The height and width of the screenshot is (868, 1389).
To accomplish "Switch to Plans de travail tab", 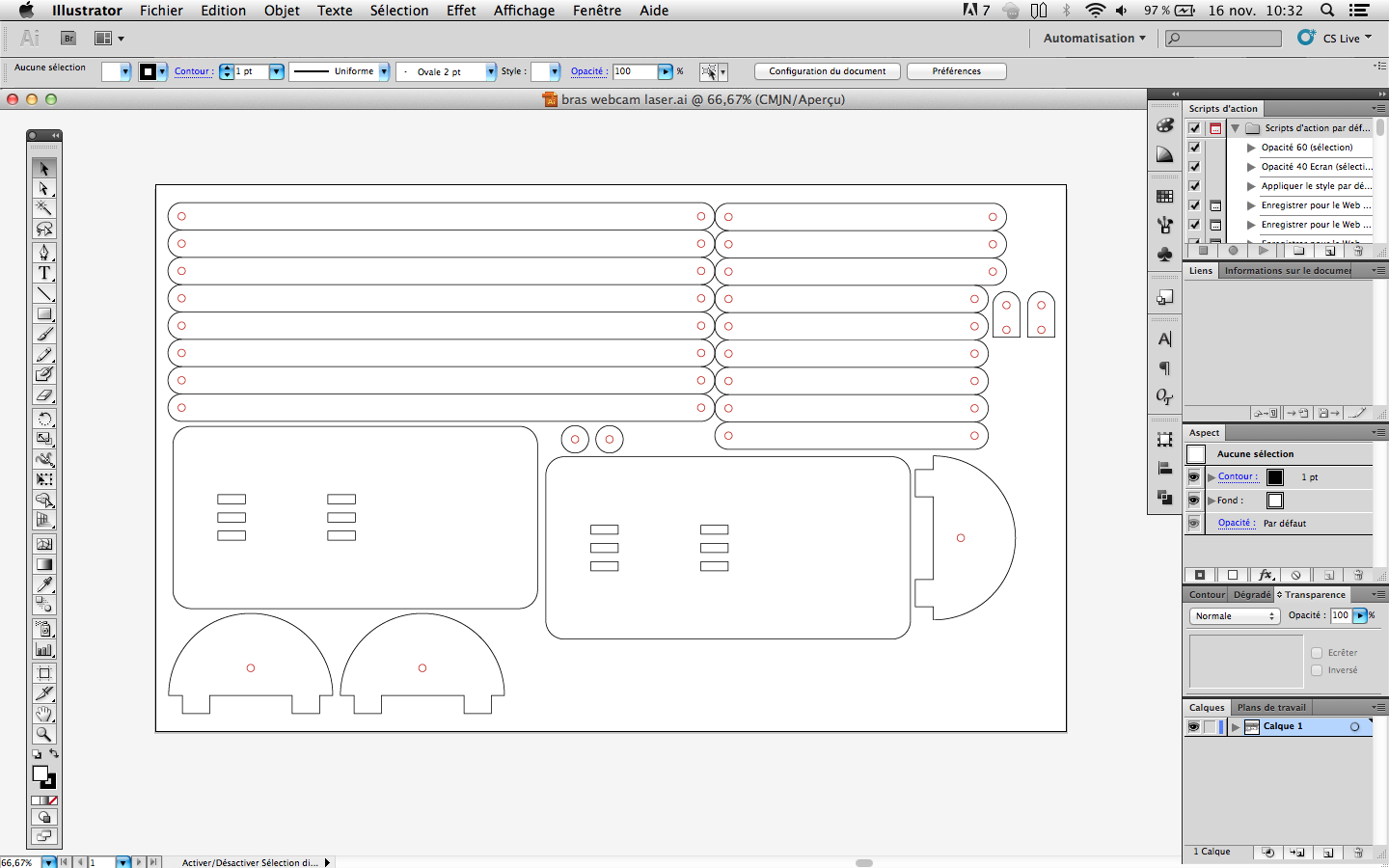I will tap(1271, 708).
